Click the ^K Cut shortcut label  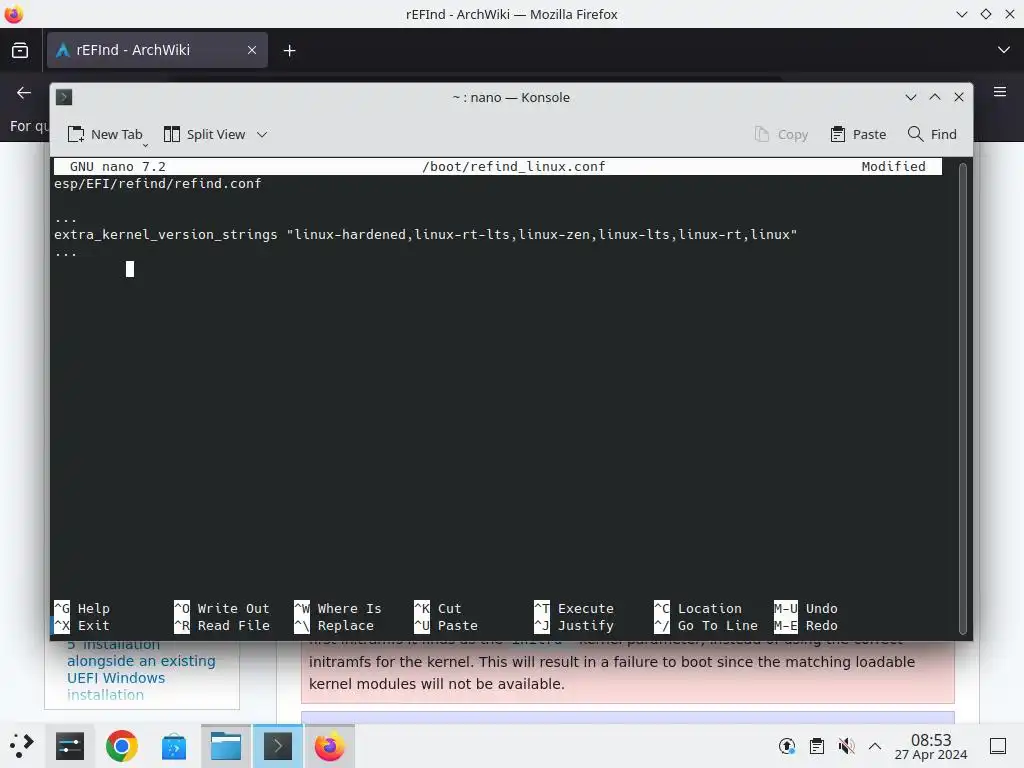[438, 609]
